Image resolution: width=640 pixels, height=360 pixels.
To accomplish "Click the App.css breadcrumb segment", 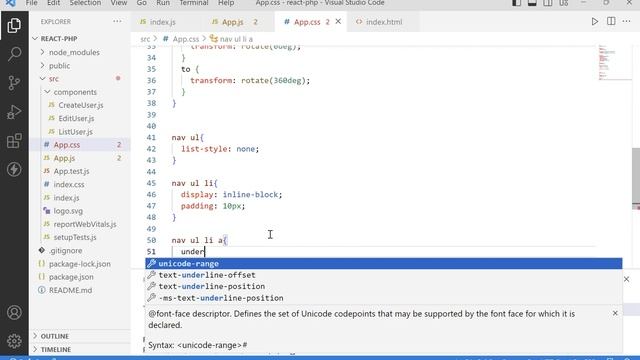I will click(x=181, y=39).
